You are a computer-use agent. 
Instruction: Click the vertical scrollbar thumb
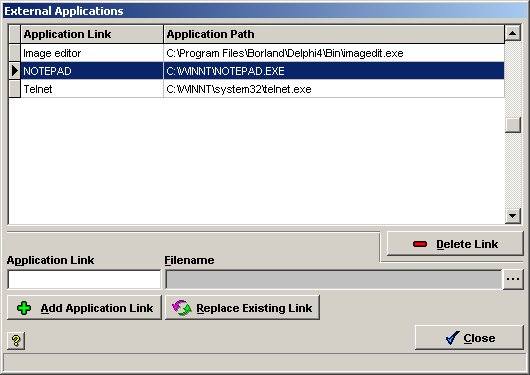512,125
